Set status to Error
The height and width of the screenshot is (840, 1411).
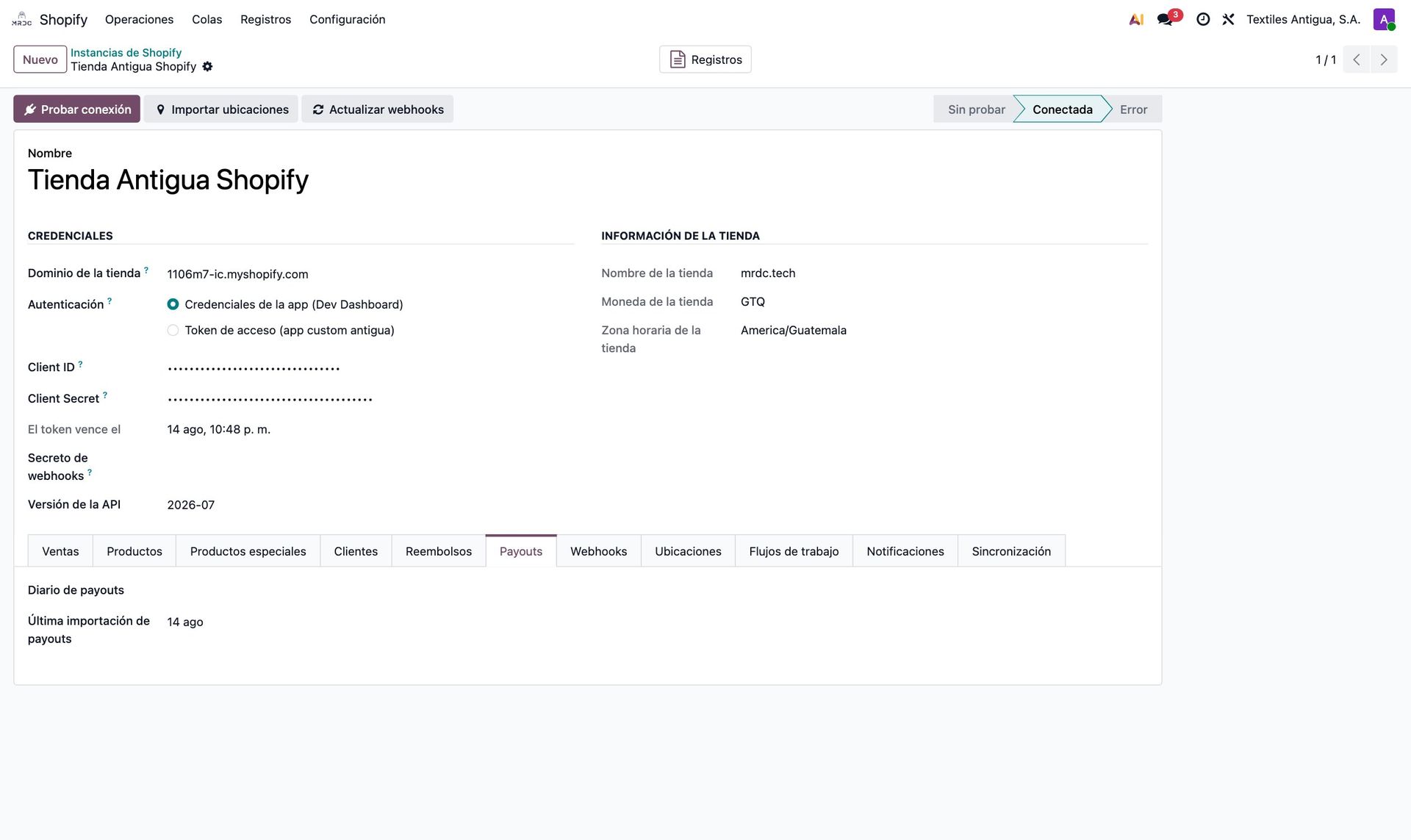pyautogui.click(x=1133, y=110)
